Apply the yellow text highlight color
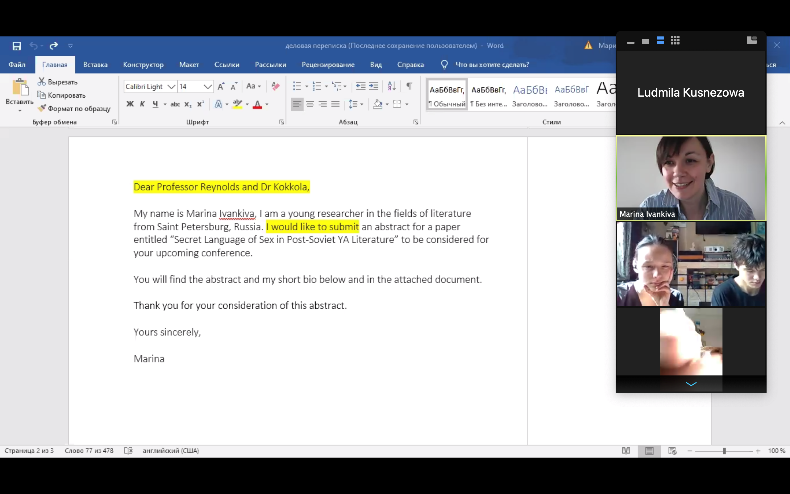 [237, 104]
